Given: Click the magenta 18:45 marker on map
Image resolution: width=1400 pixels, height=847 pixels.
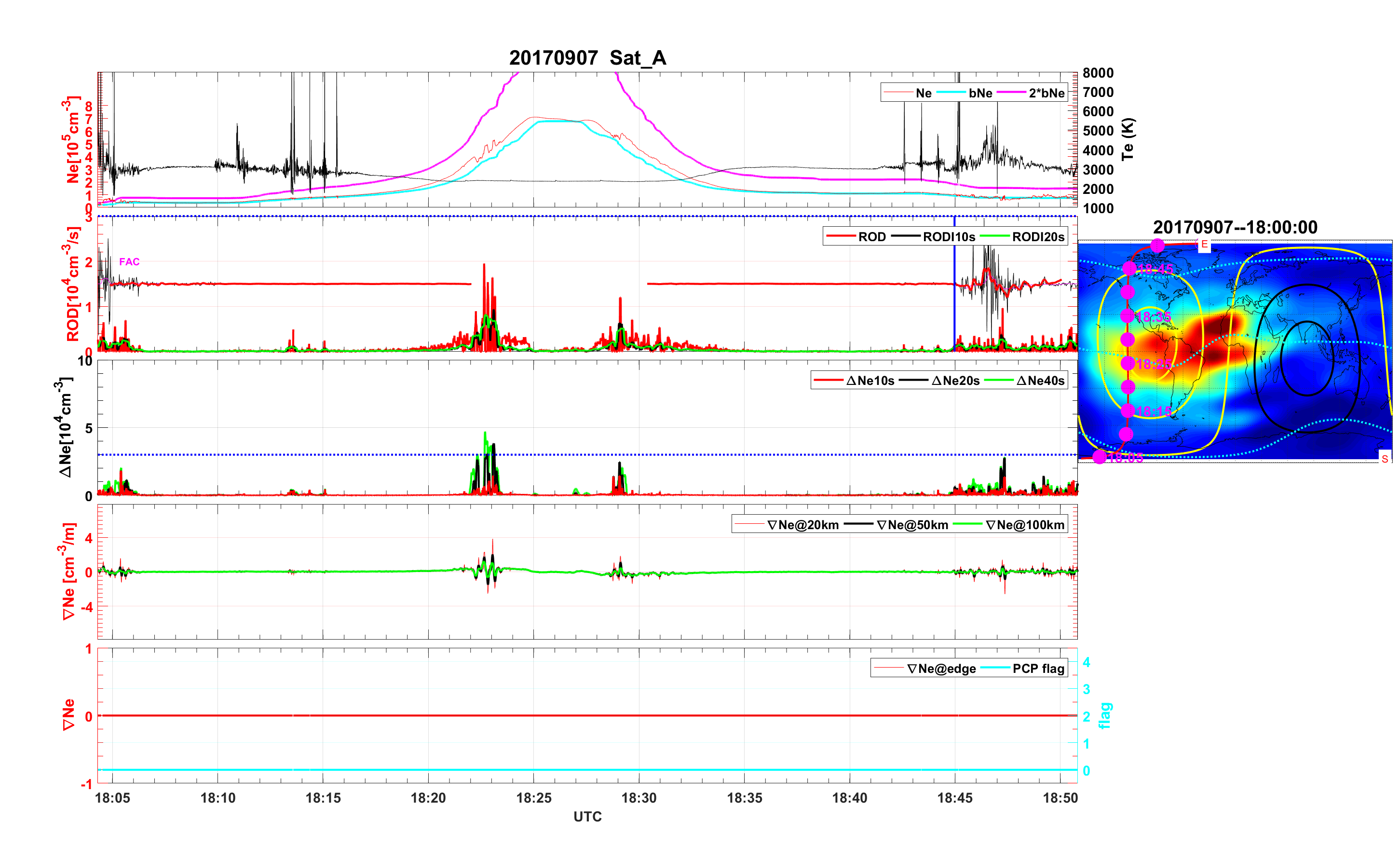Looking at the screenshot, I should 1129,268.
